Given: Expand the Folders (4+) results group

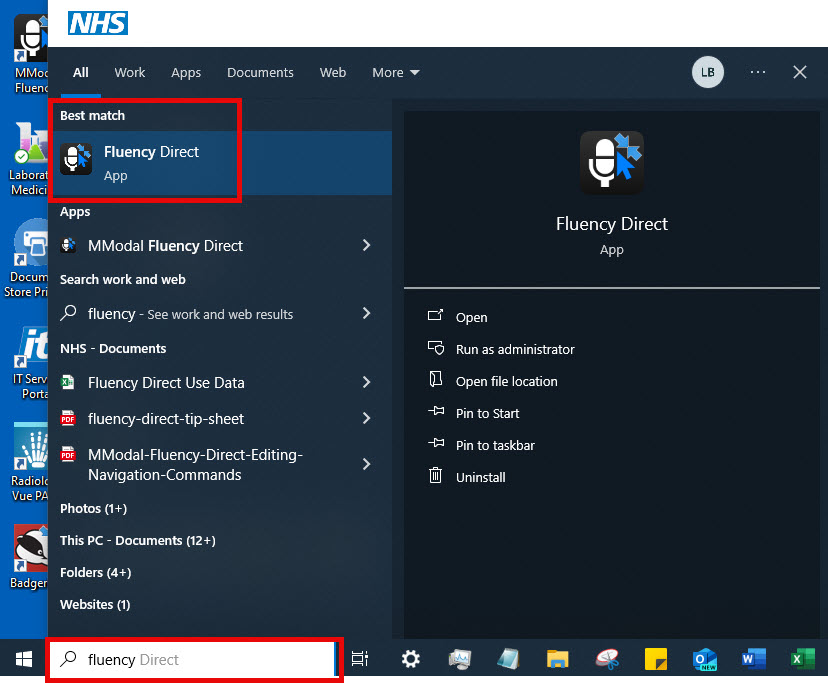Looking at the screenshot, I should (96, 573).
